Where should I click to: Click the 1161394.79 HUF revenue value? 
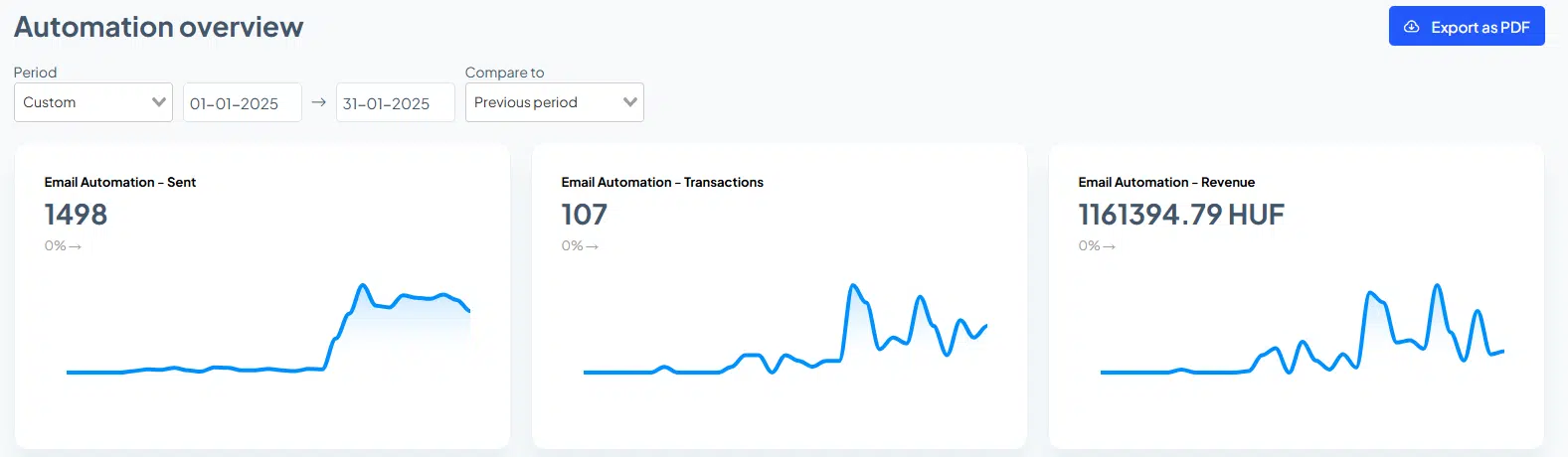tap(1180, 215)
